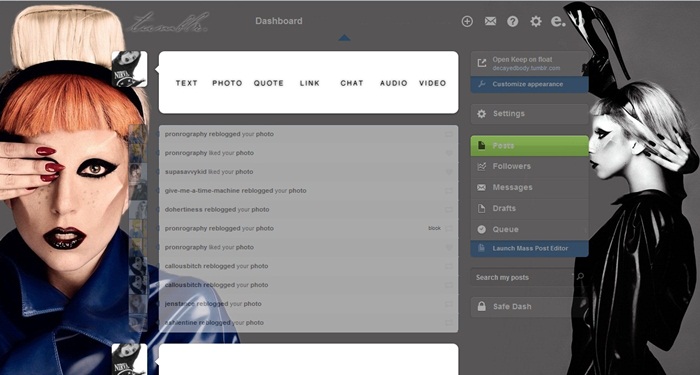
Task: Open the ashlentine username
Action: pyautogui.click(x=181, y=322)
